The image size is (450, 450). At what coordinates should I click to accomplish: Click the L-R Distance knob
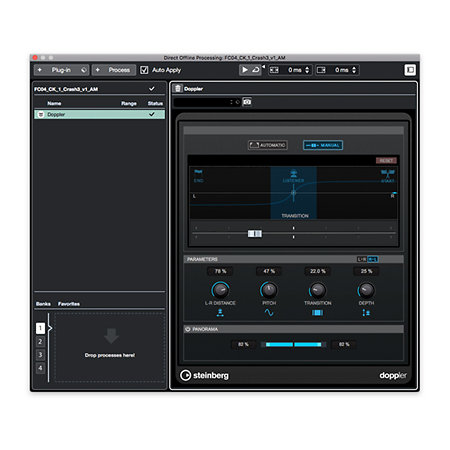pos(220,290)
